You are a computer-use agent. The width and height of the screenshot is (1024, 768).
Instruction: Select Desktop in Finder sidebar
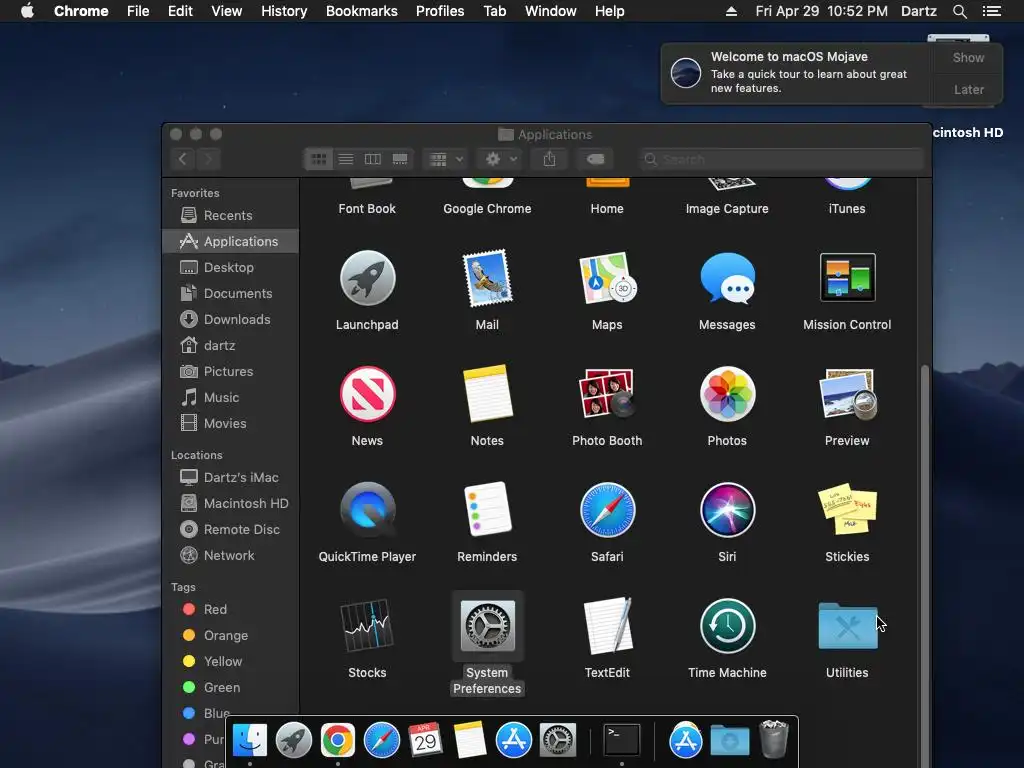pyautogui.click(x=230, y=267)
